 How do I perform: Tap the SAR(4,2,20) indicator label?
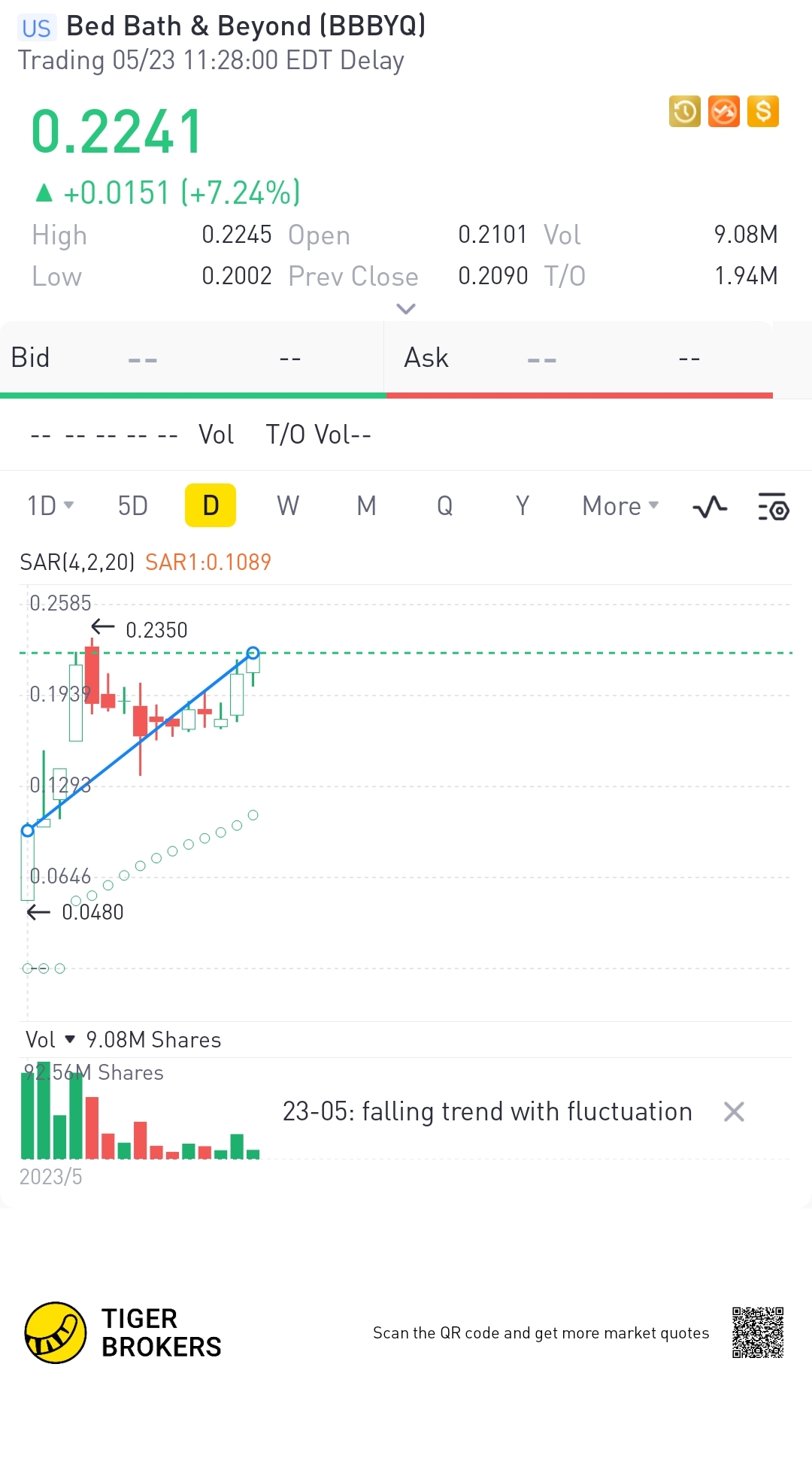(x=77, y=562)
